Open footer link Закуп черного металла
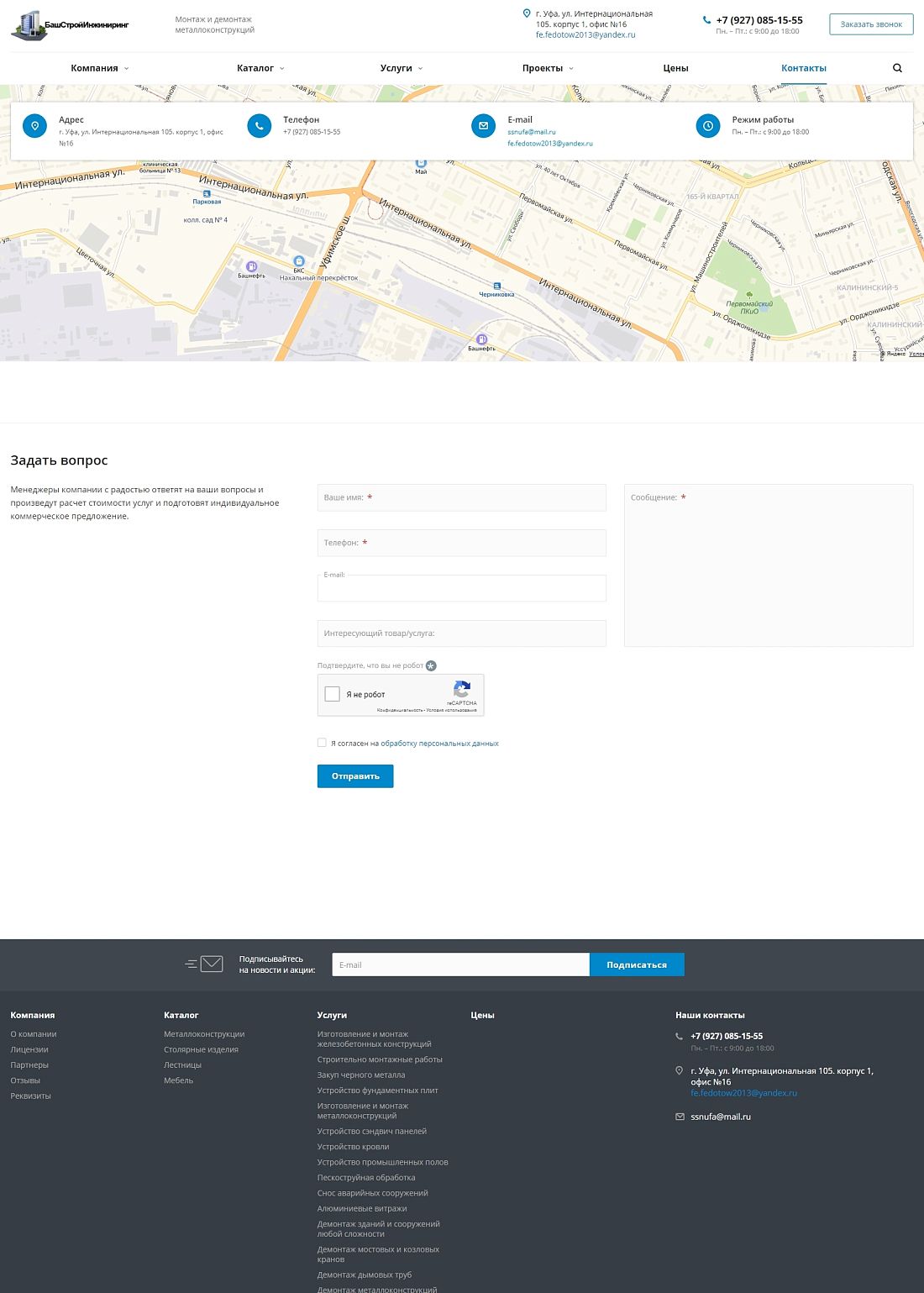The image size is (924, 1293). coord(361,1075)
